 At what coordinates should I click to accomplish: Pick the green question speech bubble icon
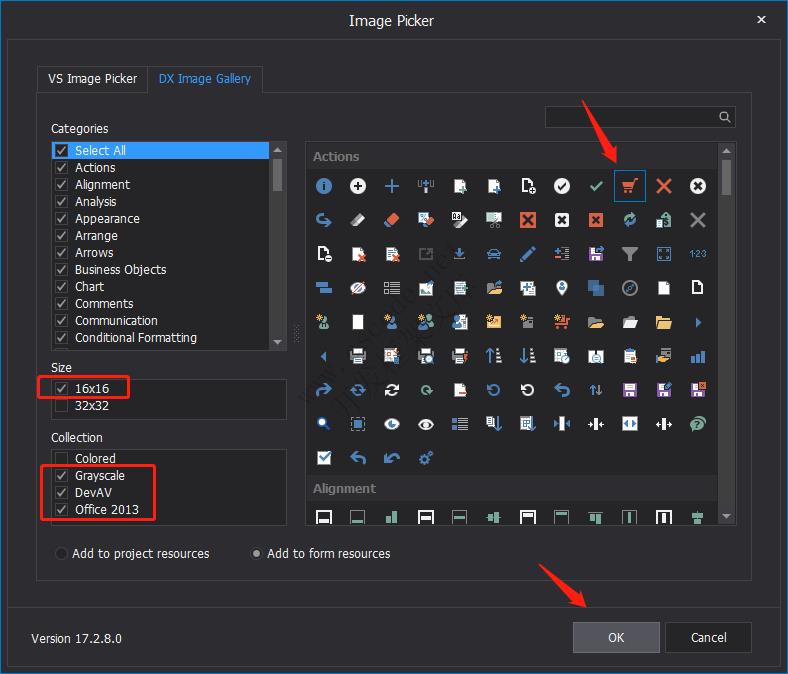point(697,424)
